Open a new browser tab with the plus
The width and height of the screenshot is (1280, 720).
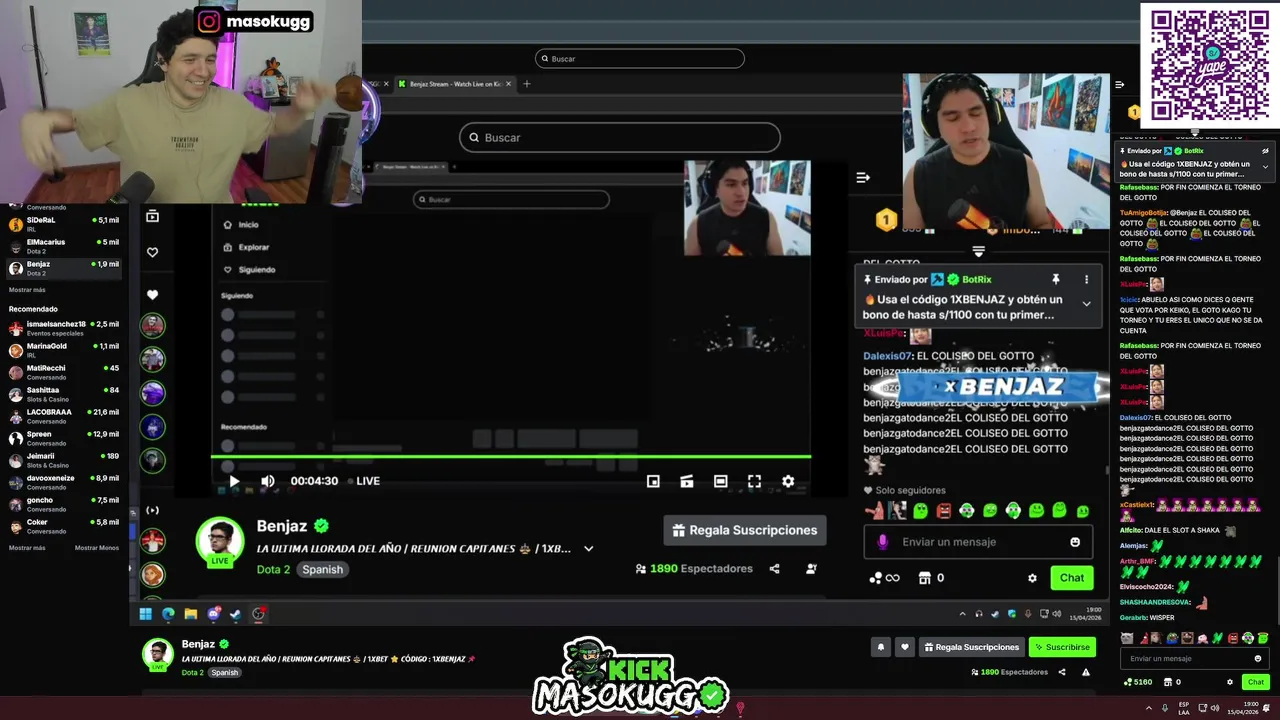coord(527,84)
